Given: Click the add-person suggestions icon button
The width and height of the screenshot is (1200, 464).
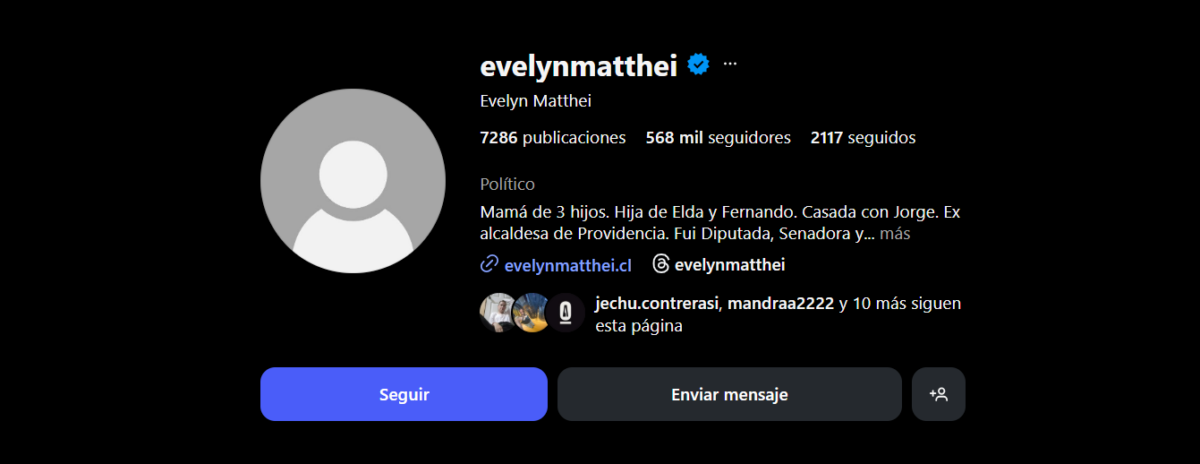Looking at the screenshot, I should [938, 394].
